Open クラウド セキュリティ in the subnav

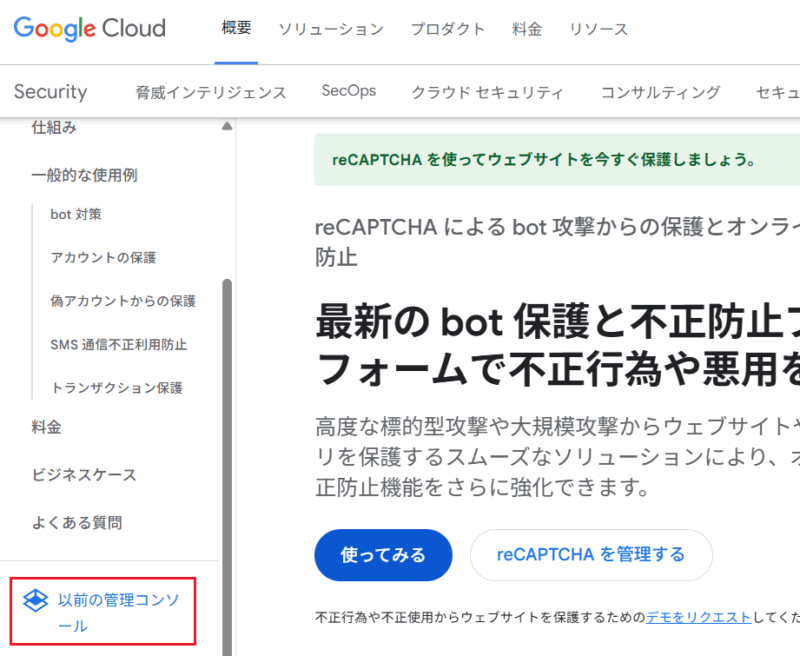pyautogui.click(x=487, y=92)
